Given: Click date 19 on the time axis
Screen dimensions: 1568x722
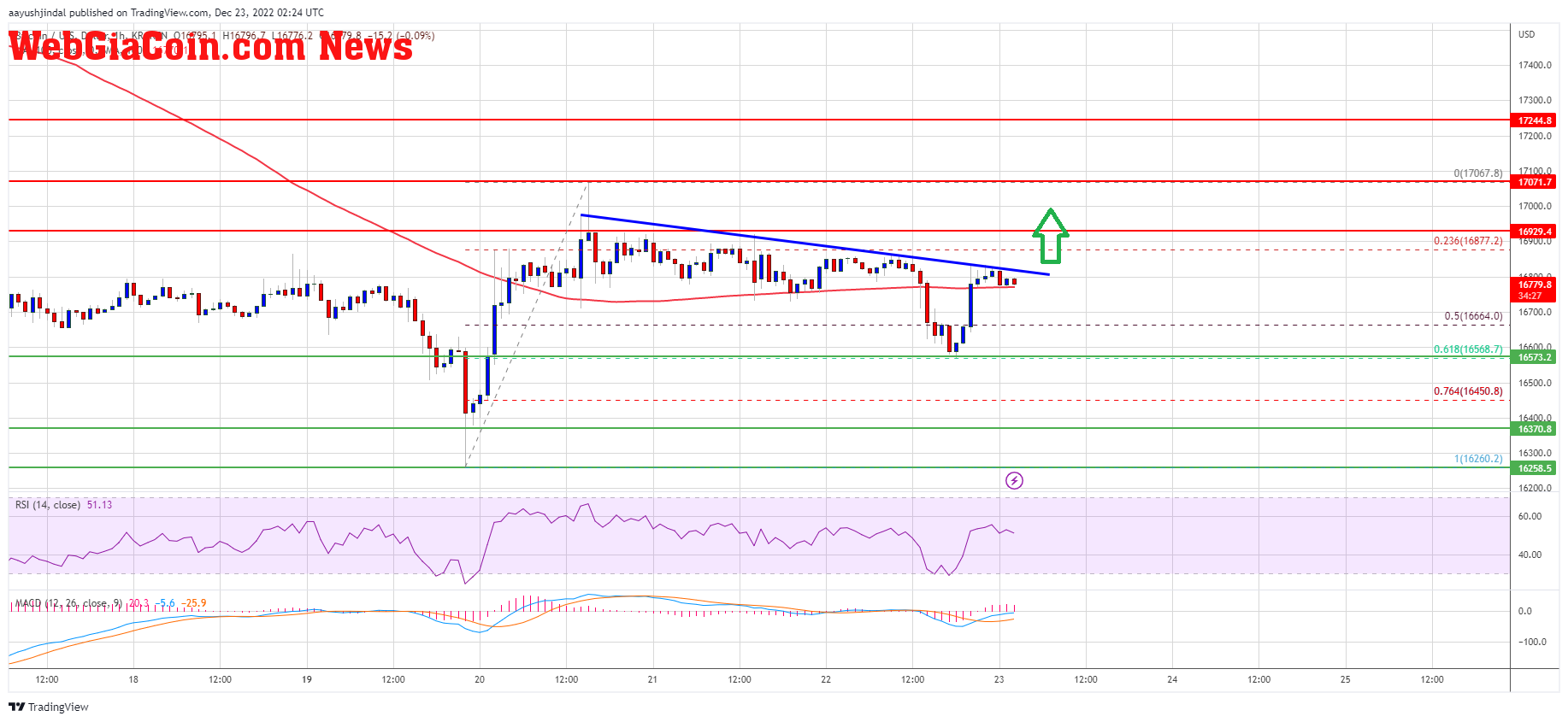Looking at the screenshot, I should [307, 679].
